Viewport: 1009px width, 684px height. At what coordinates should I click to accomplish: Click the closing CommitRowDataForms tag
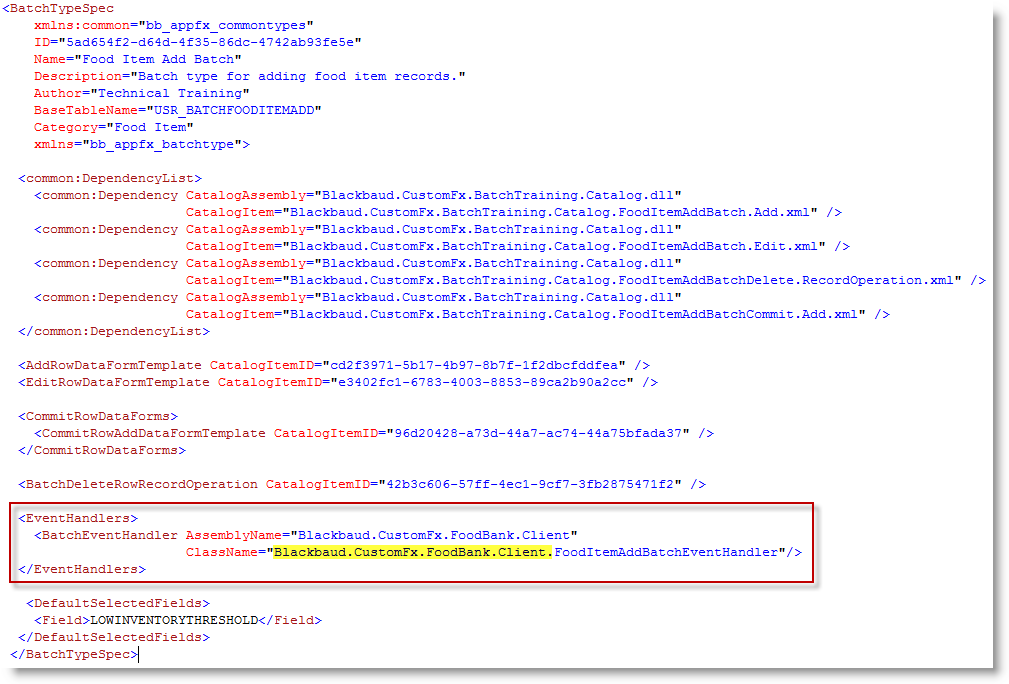pyautogui.click(x=102, y=450)
